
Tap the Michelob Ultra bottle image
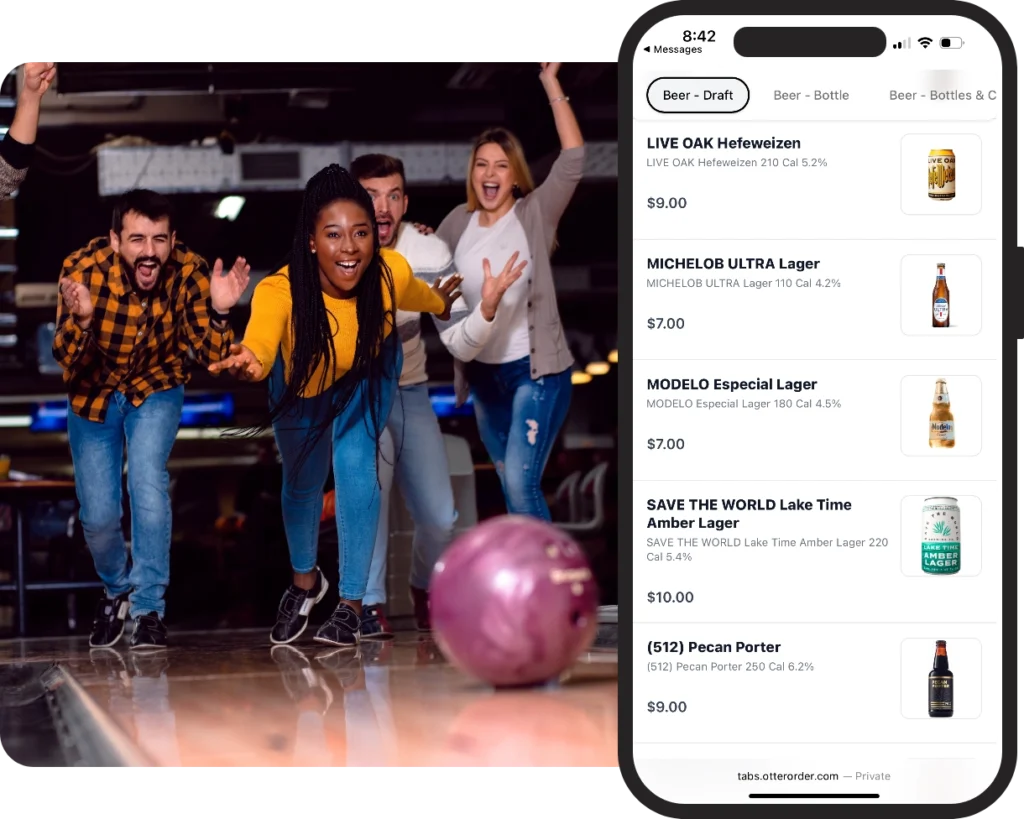(940, 295)
